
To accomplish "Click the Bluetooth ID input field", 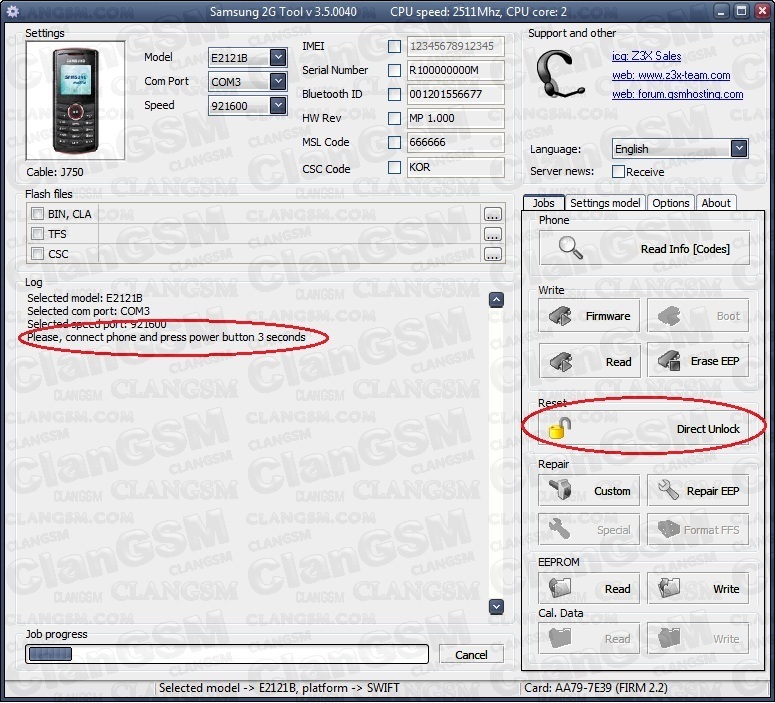I will point(455,94).
